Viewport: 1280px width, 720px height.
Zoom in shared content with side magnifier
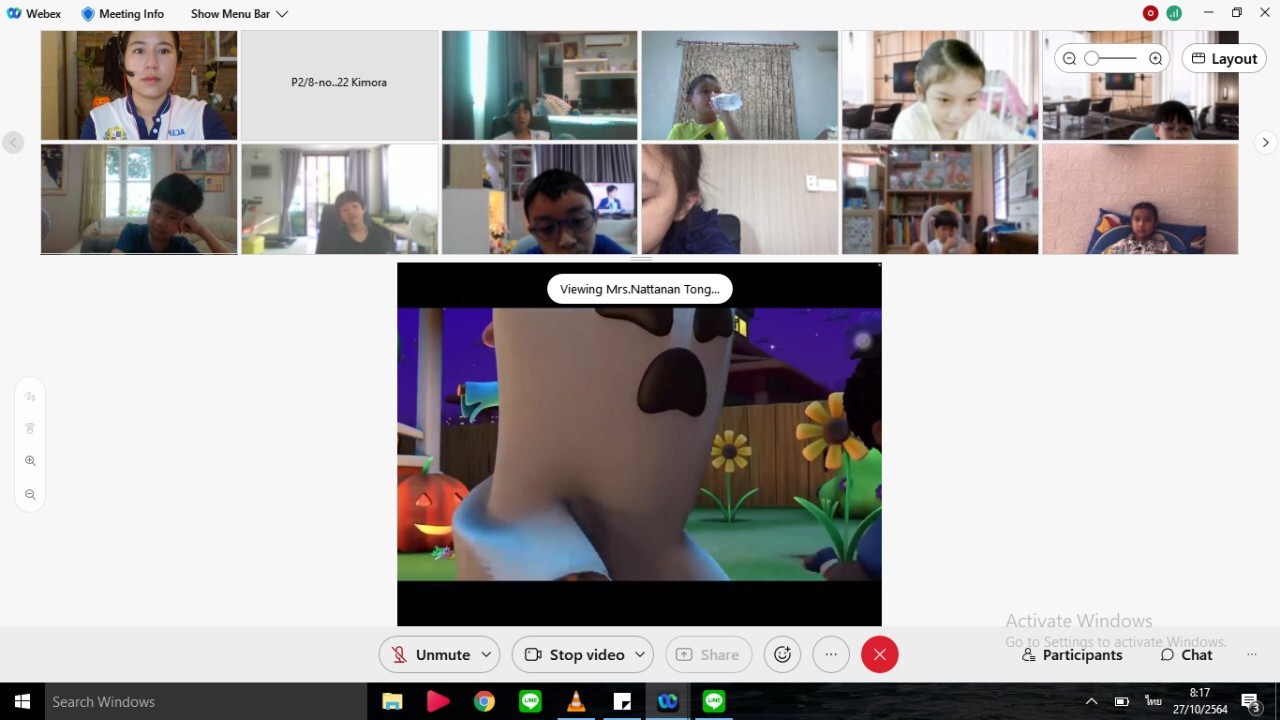click(30, 461)
